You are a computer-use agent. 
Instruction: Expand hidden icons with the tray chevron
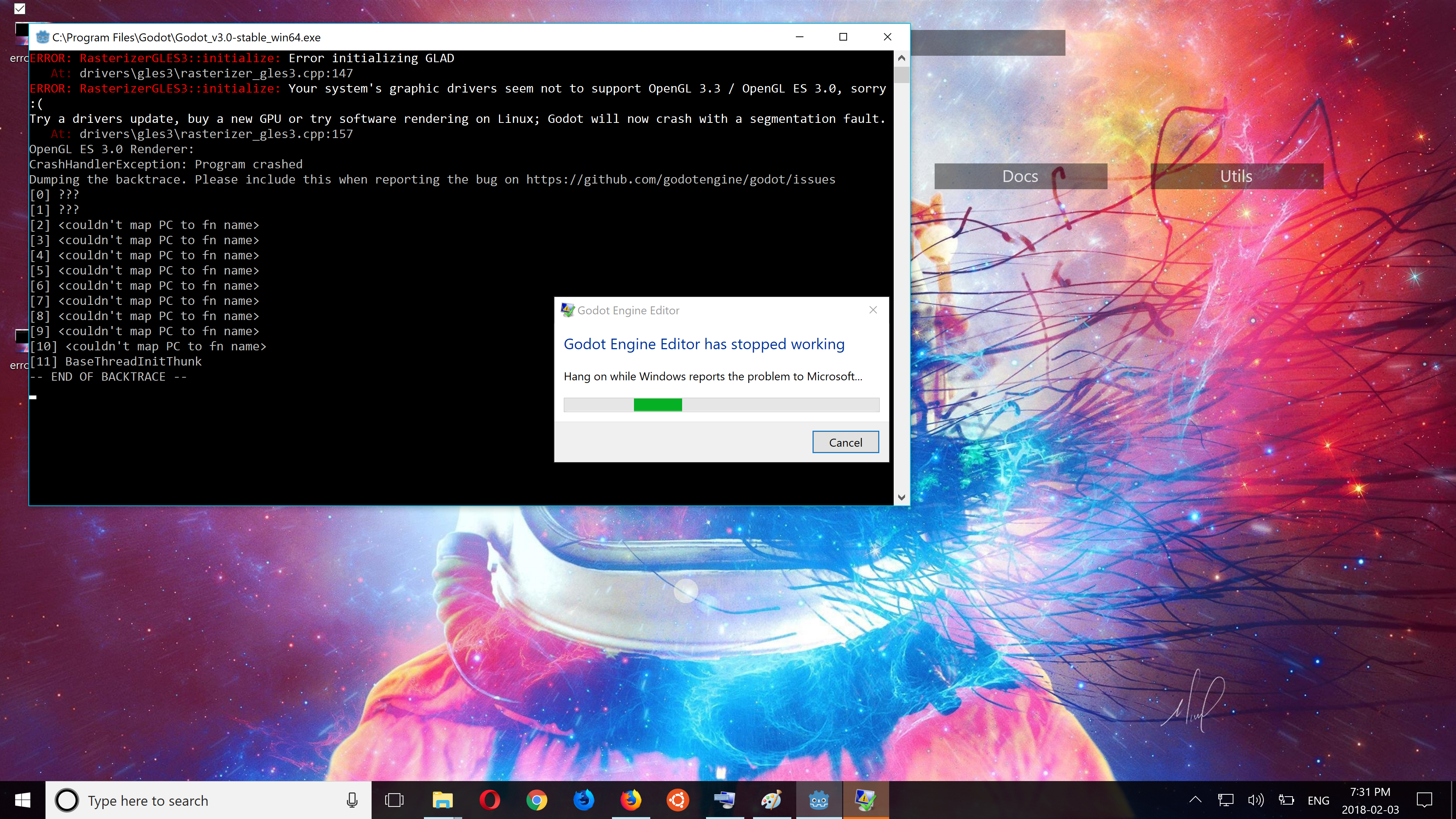[1196, 800]
